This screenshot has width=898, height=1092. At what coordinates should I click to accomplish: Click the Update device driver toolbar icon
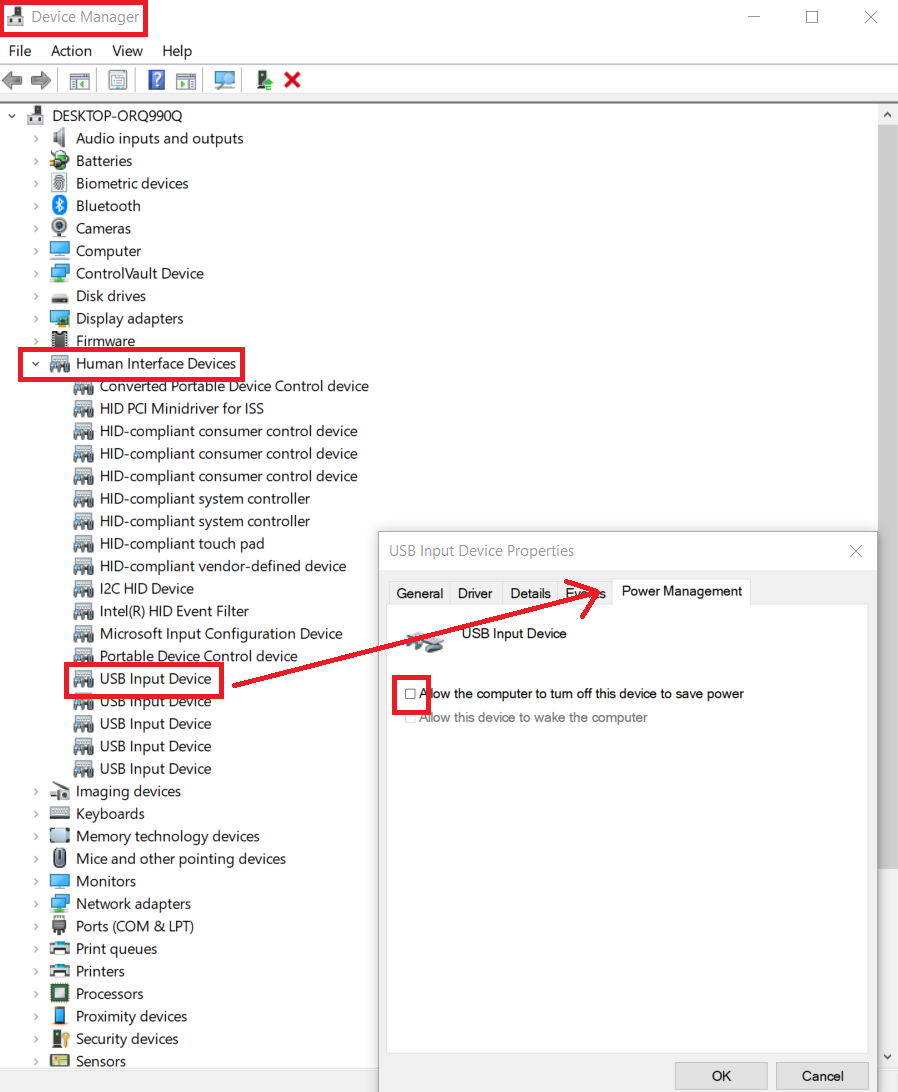click(264, 80)
